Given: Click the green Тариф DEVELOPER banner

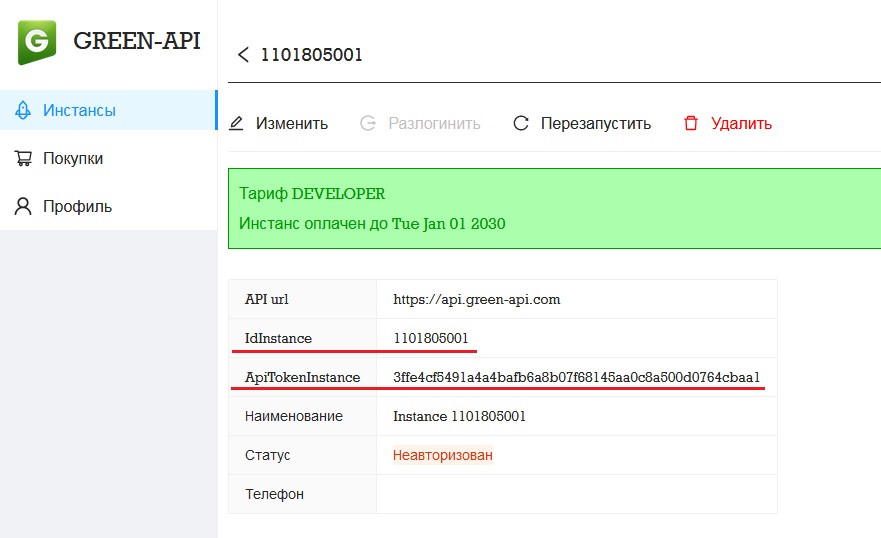Looking at the screenshot, I should pyautogui.click(x=554, y=208).
